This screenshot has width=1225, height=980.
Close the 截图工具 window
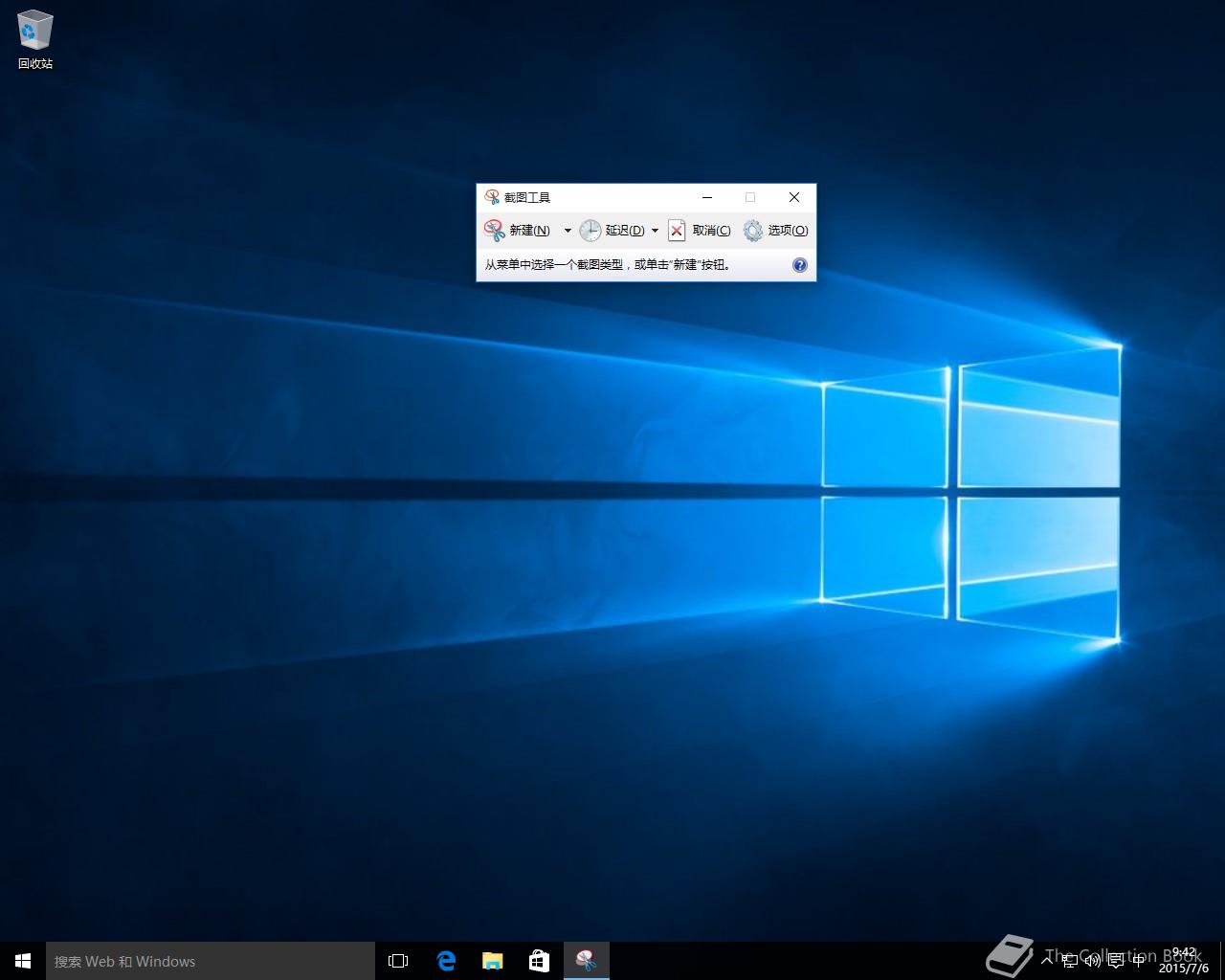click(x=793, y=197)
